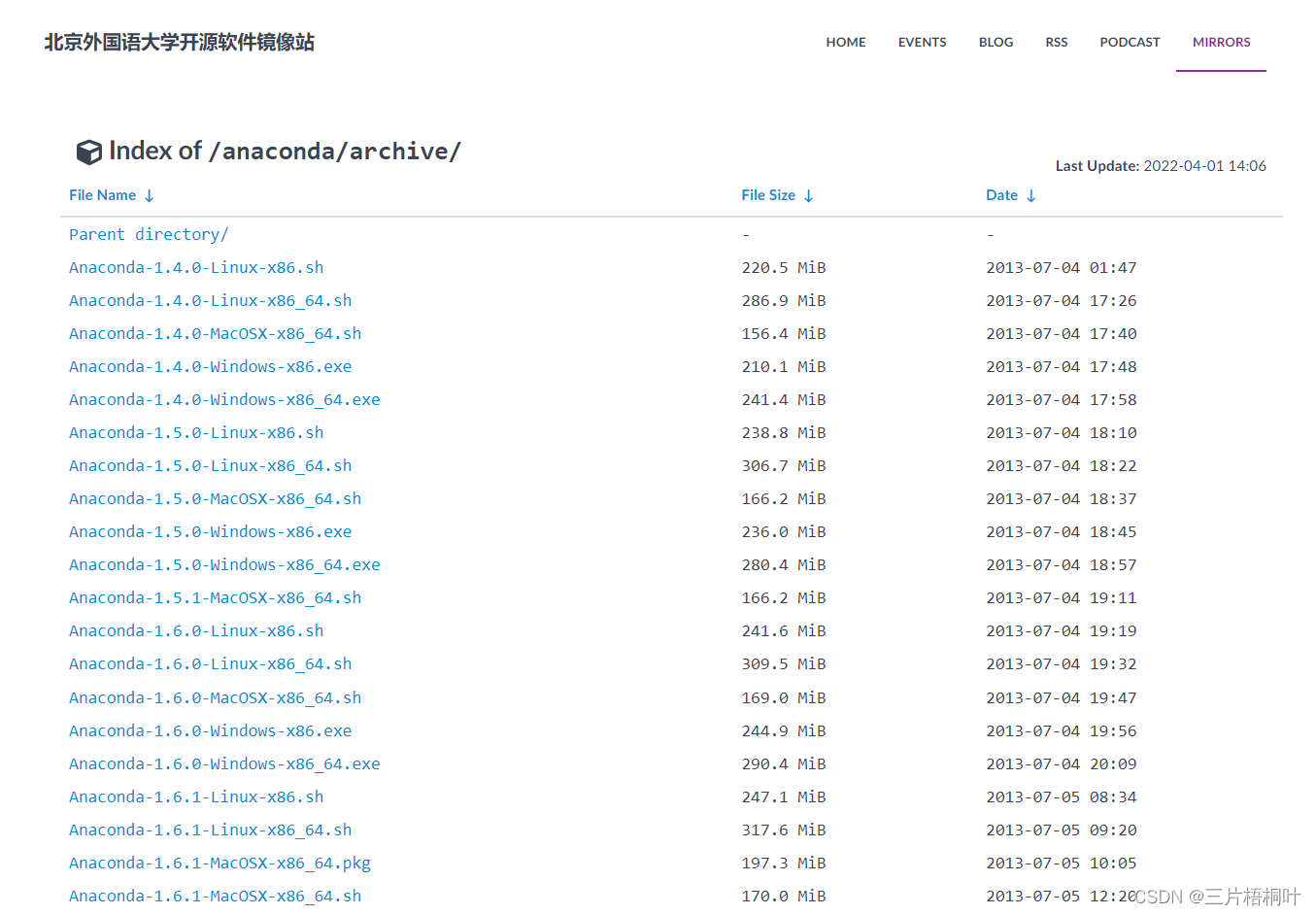
Task: Click the File Size sort arrow icon
Action: 808,196
